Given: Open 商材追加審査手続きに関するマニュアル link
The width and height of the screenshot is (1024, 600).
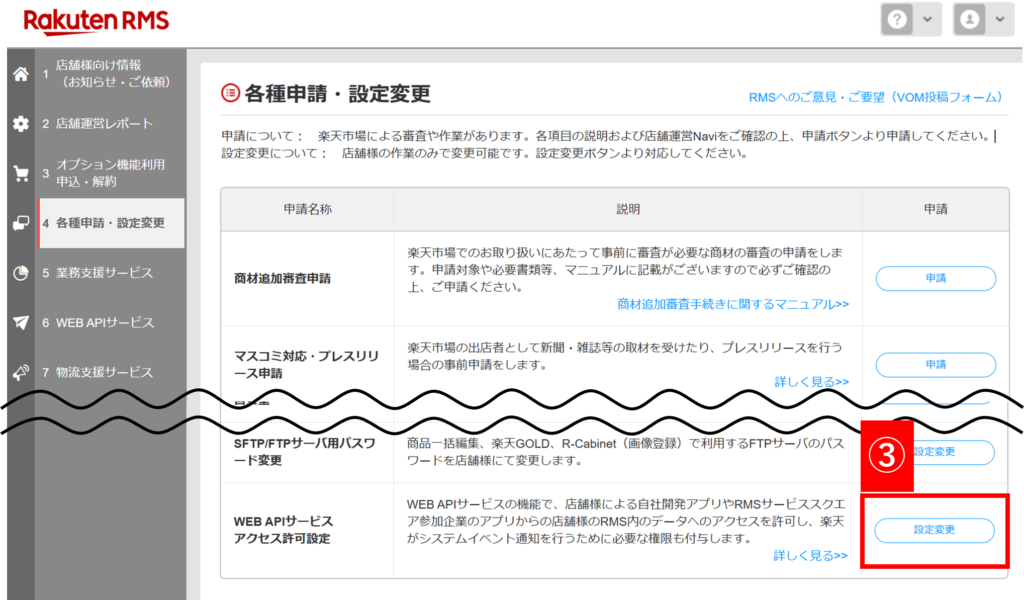Looking at the screenshot, I should point(733,304).
